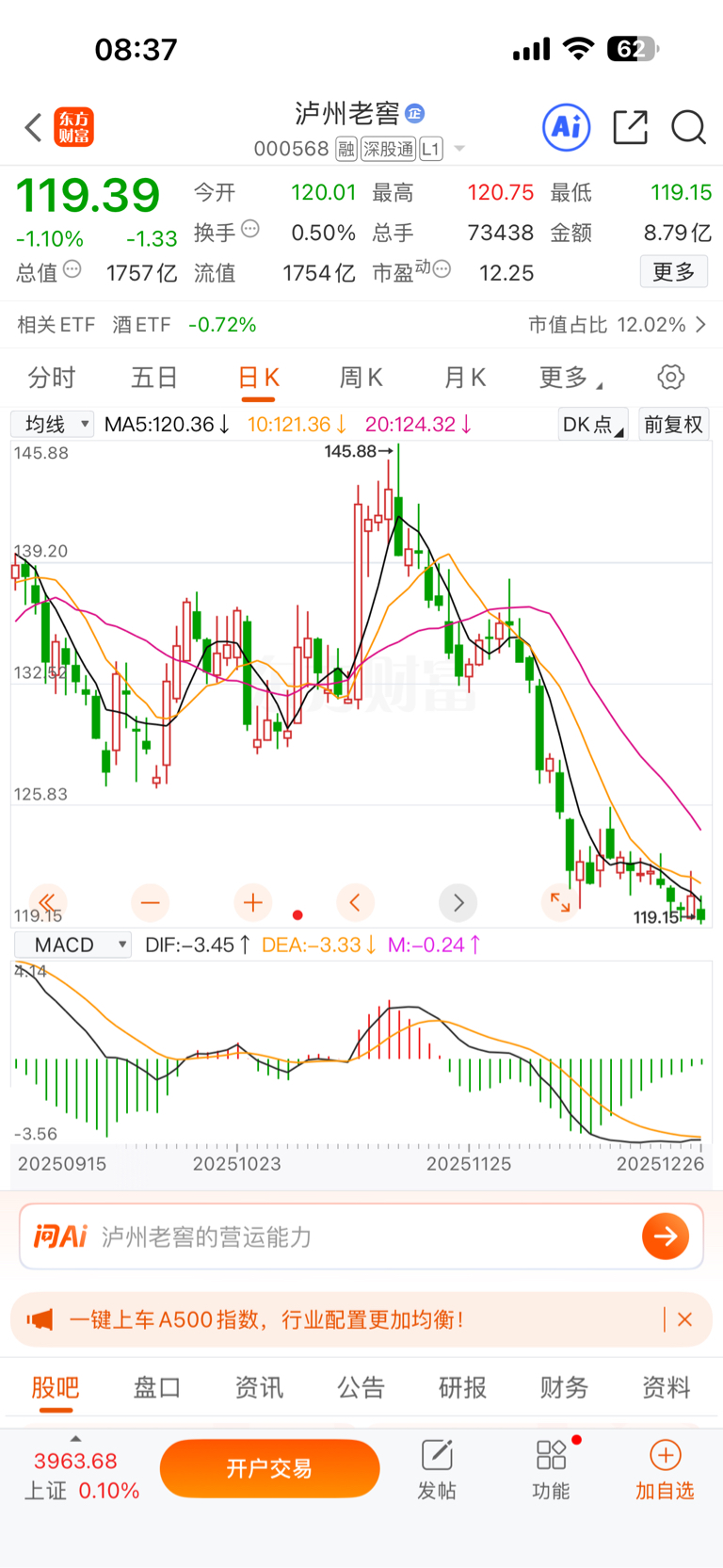This screenshot has width=723, height=1568.
Task: Select the 日K tab
Action: [258, 378]
